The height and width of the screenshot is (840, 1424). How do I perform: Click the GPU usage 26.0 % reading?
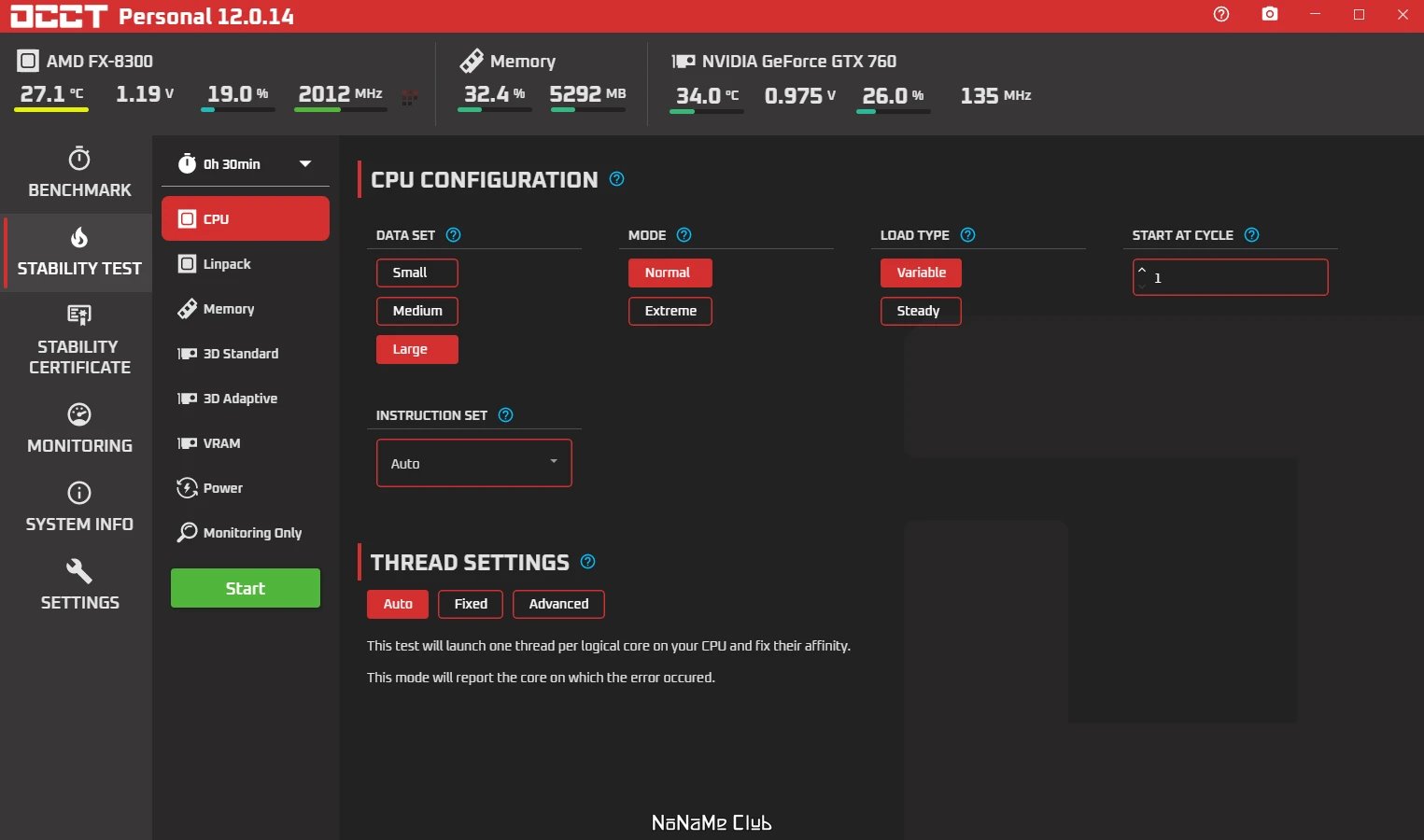coord(893,96)
